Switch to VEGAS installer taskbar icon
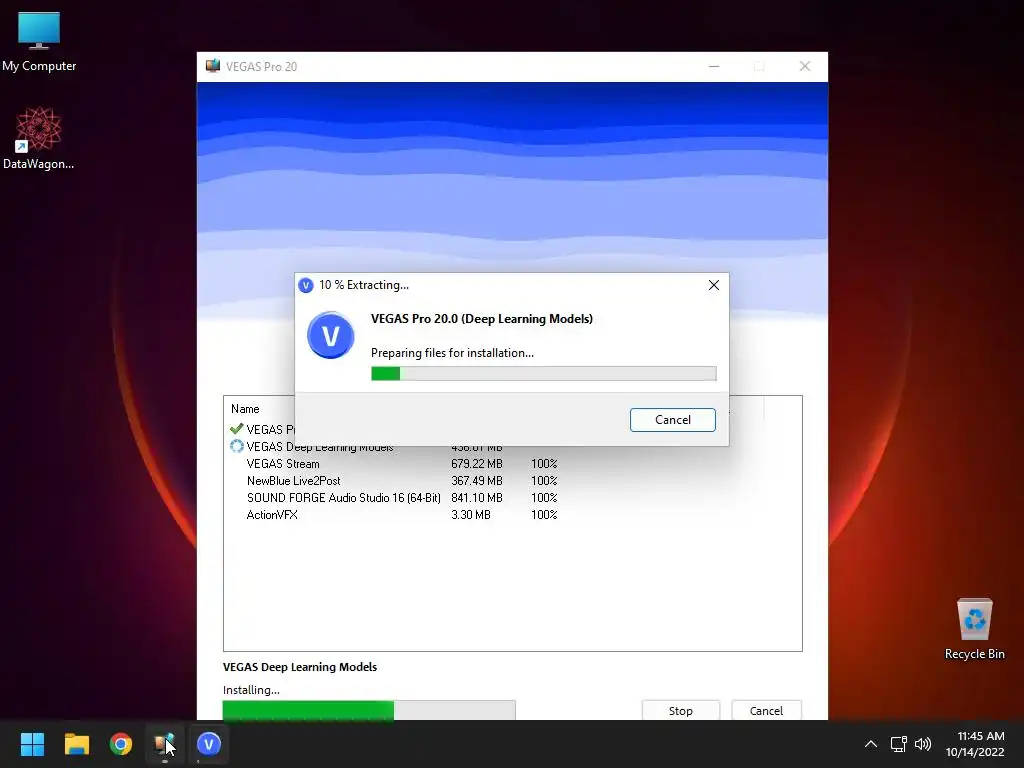Screen dimensions: 1024x768 coord(165,744)
